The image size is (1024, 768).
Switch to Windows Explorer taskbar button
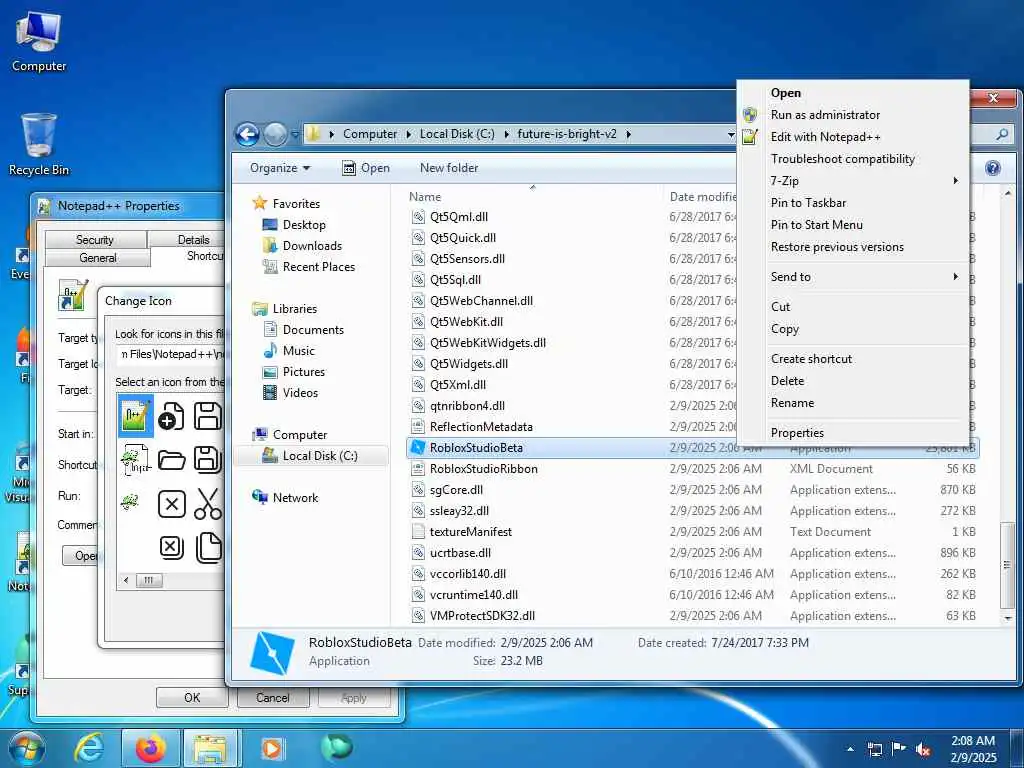click(212, 748)
